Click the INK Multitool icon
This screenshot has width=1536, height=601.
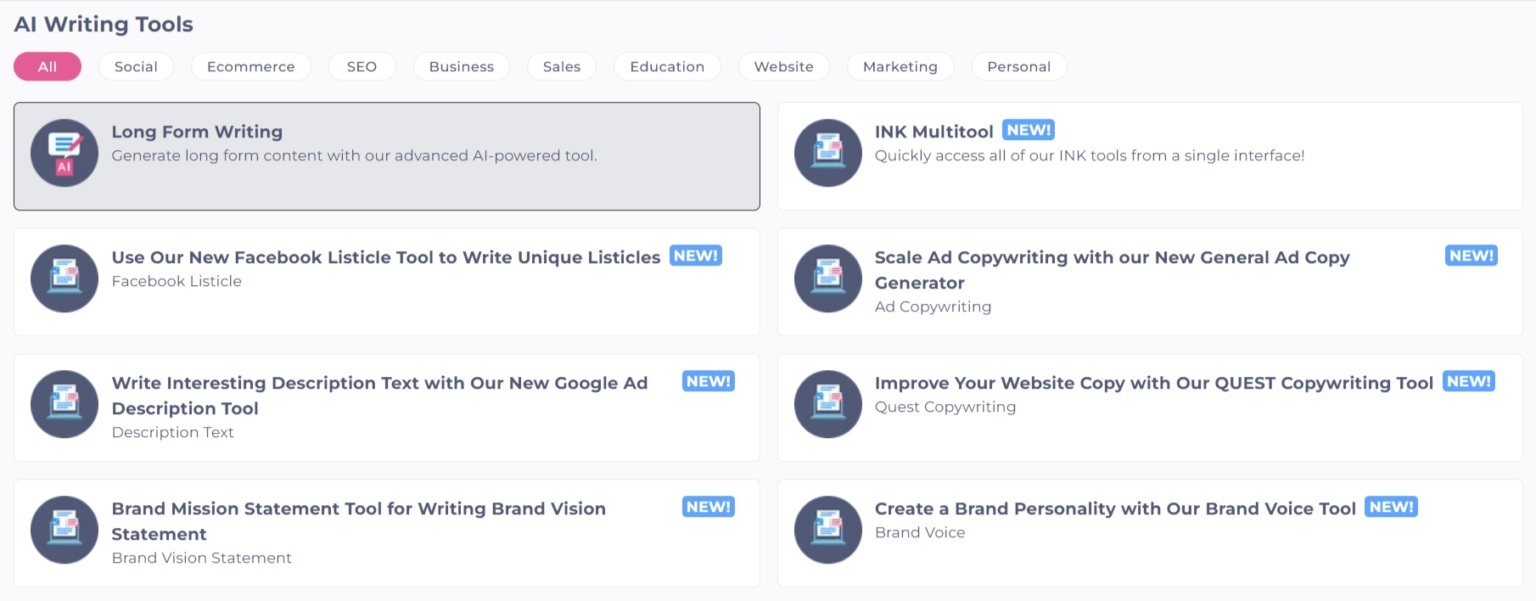click(x=828, y=153)
